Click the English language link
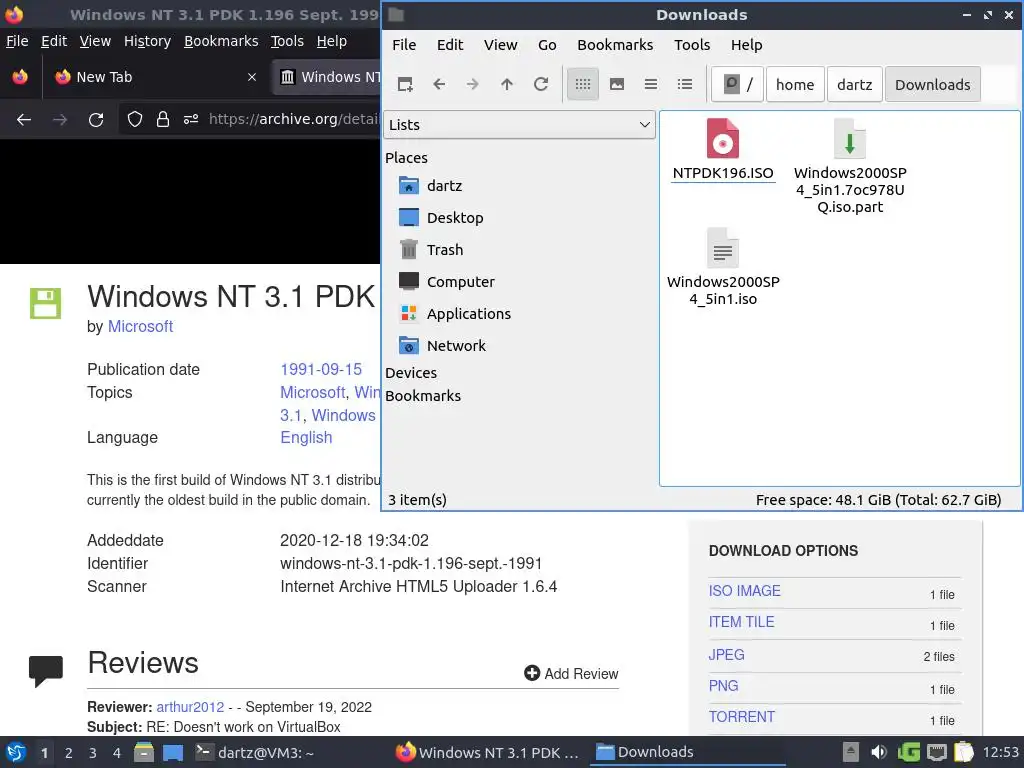 tap(306, 438)
